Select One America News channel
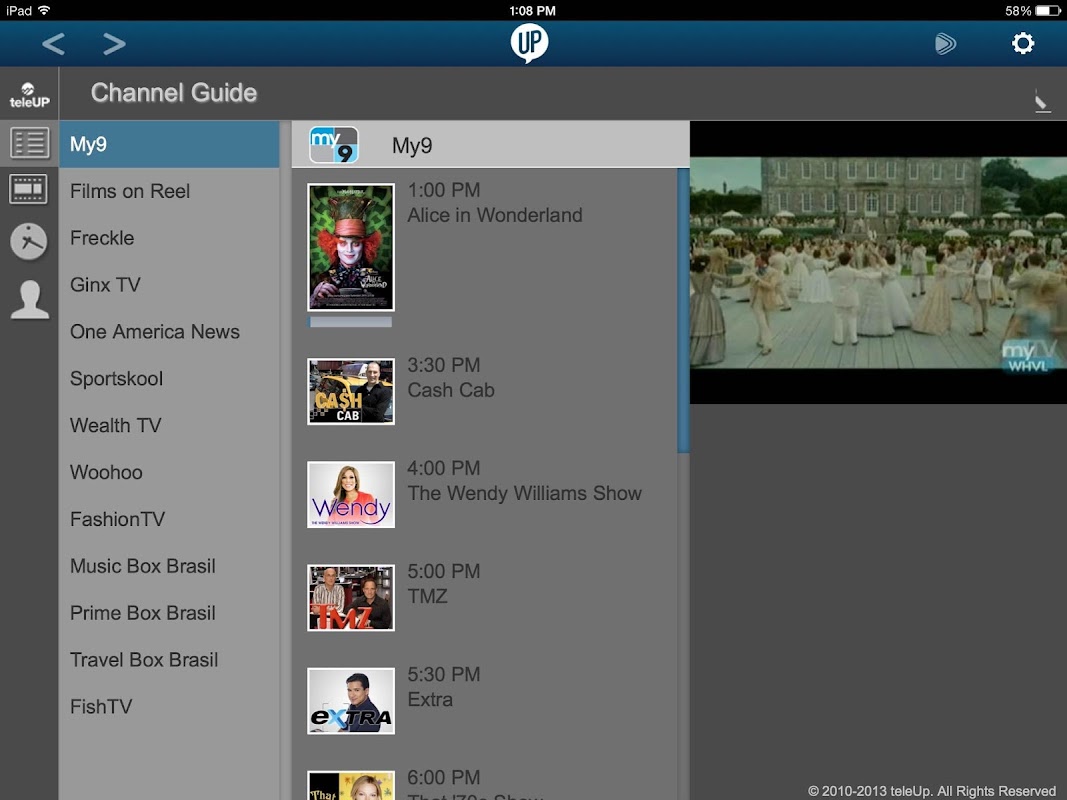This screenshot has height=800, width=1067. [x=169, y=332]
